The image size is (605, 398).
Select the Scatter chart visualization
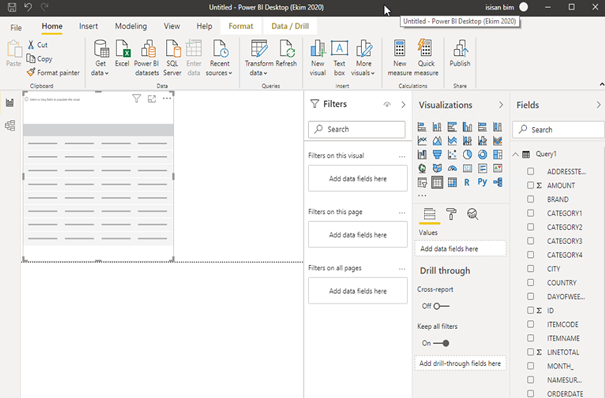pyautogui.click(x=452, y=155)
